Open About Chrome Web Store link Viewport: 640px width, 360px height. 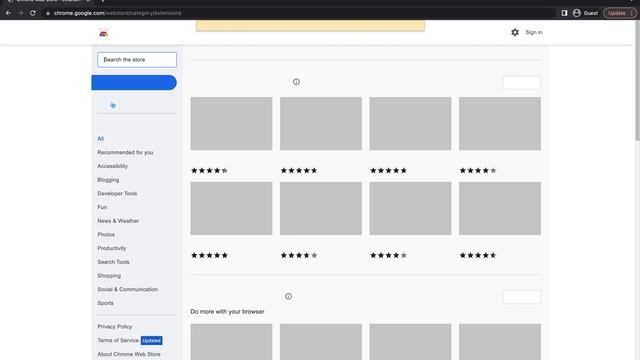click(x=129, y=354)
